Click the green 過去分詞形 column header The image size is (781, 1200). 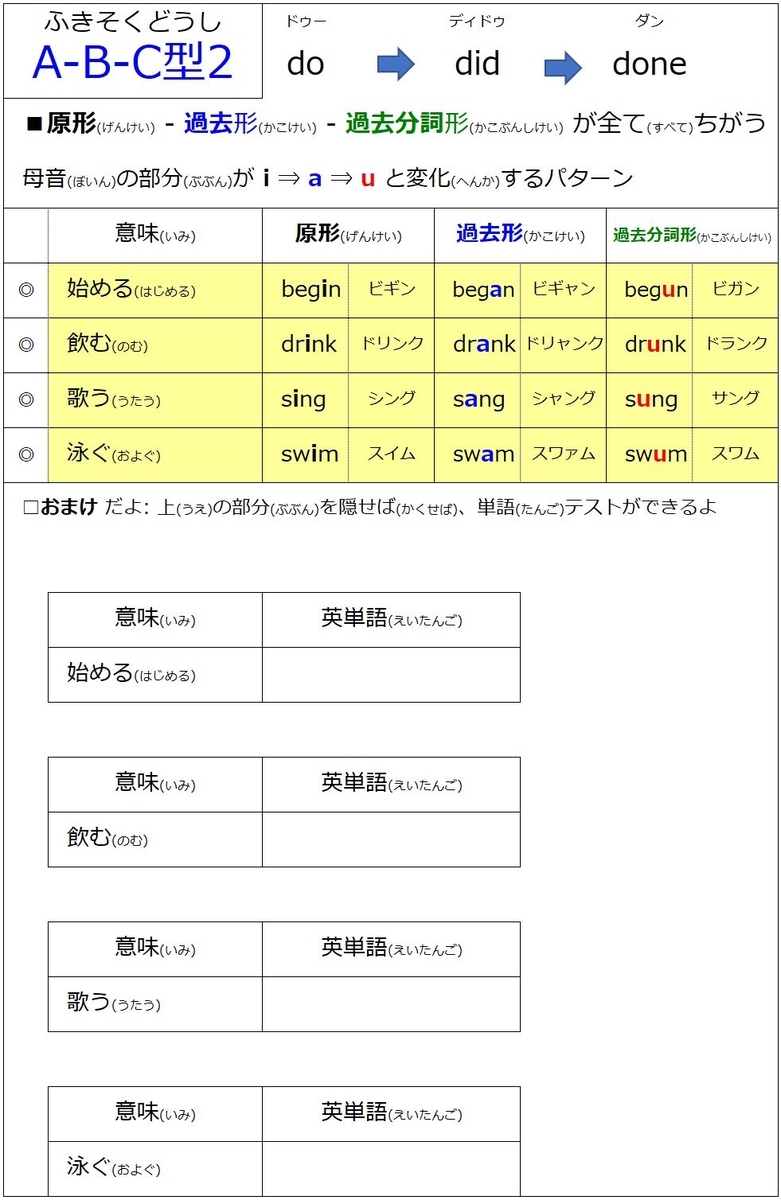(x=692, y=236)
